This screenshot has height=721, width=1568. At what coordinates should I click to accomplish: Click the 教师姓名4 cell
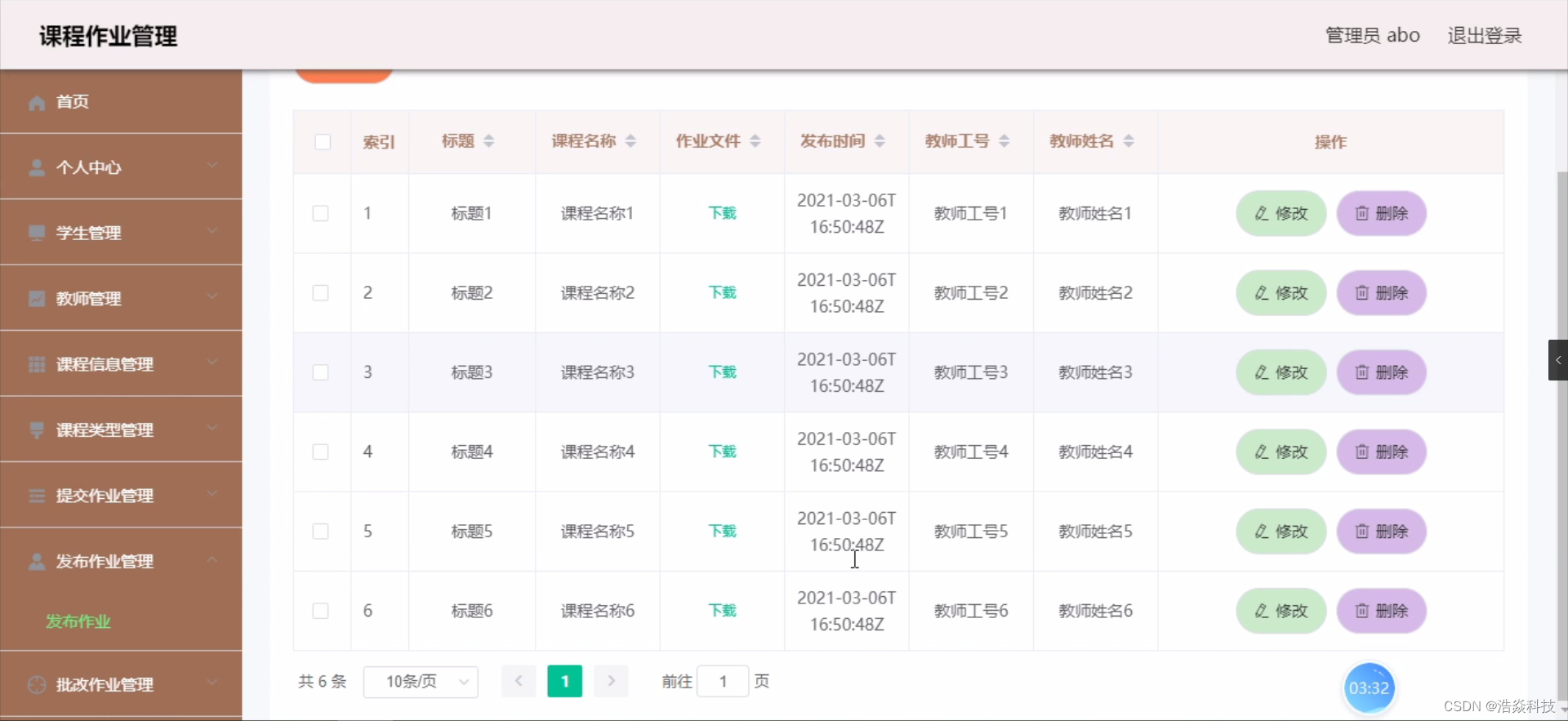tap(1095, 452)
